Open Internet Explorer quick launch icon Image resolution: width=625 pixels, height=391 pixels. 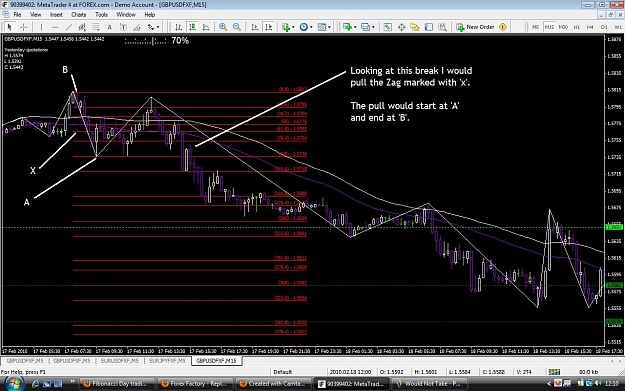[35, 384]
